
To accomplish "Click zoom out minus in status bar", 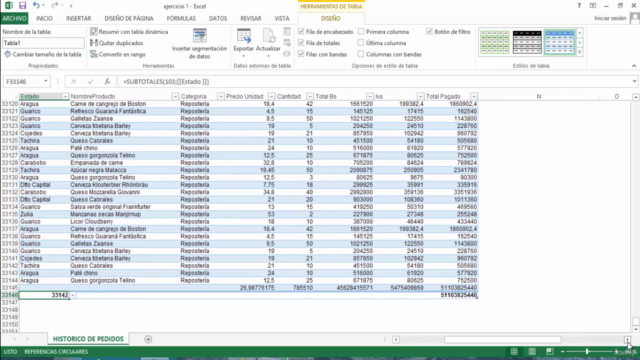I will (x=562, y=351).
